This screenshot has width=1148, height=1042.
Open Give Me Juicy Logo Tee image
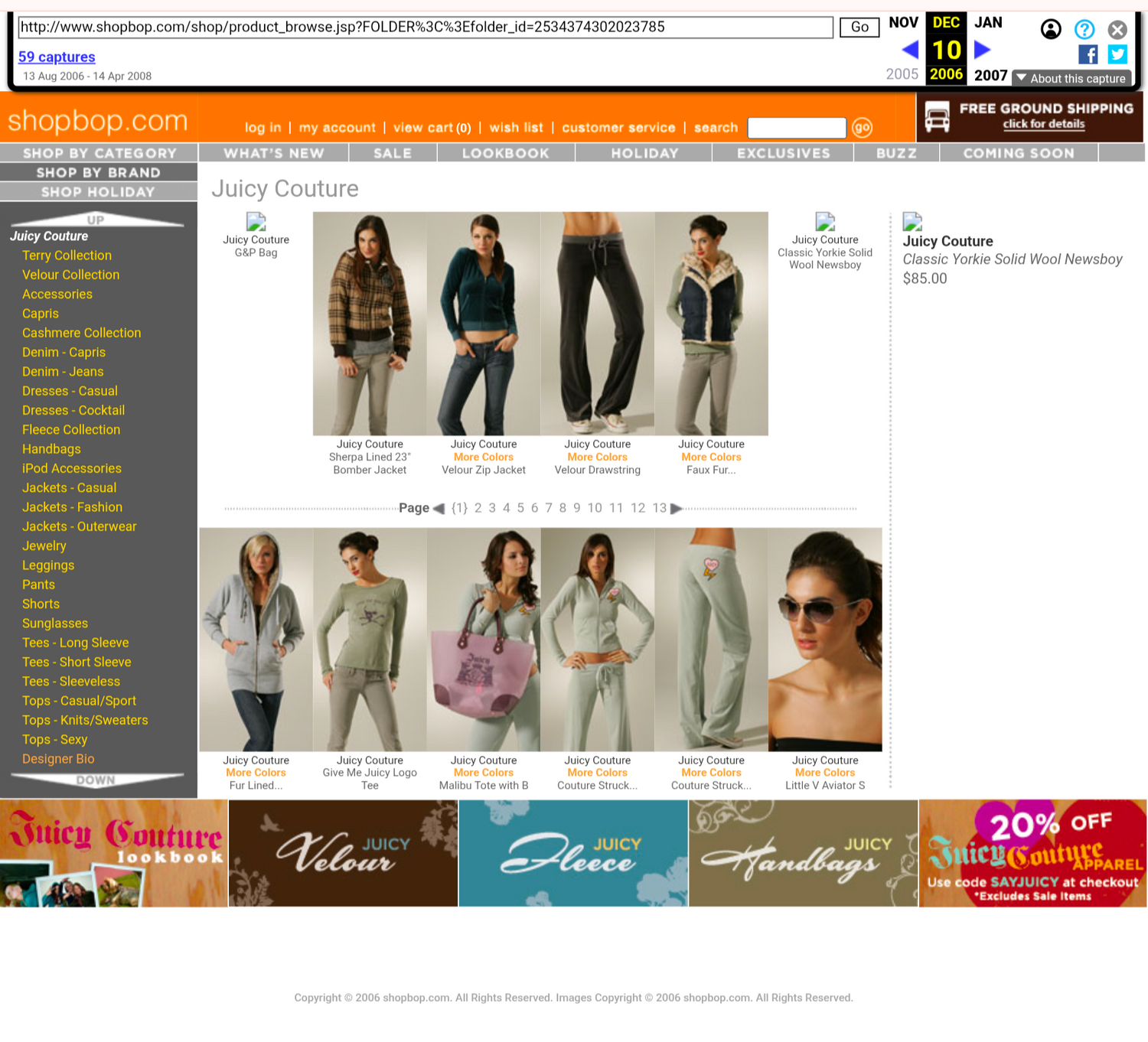(370, 640)
